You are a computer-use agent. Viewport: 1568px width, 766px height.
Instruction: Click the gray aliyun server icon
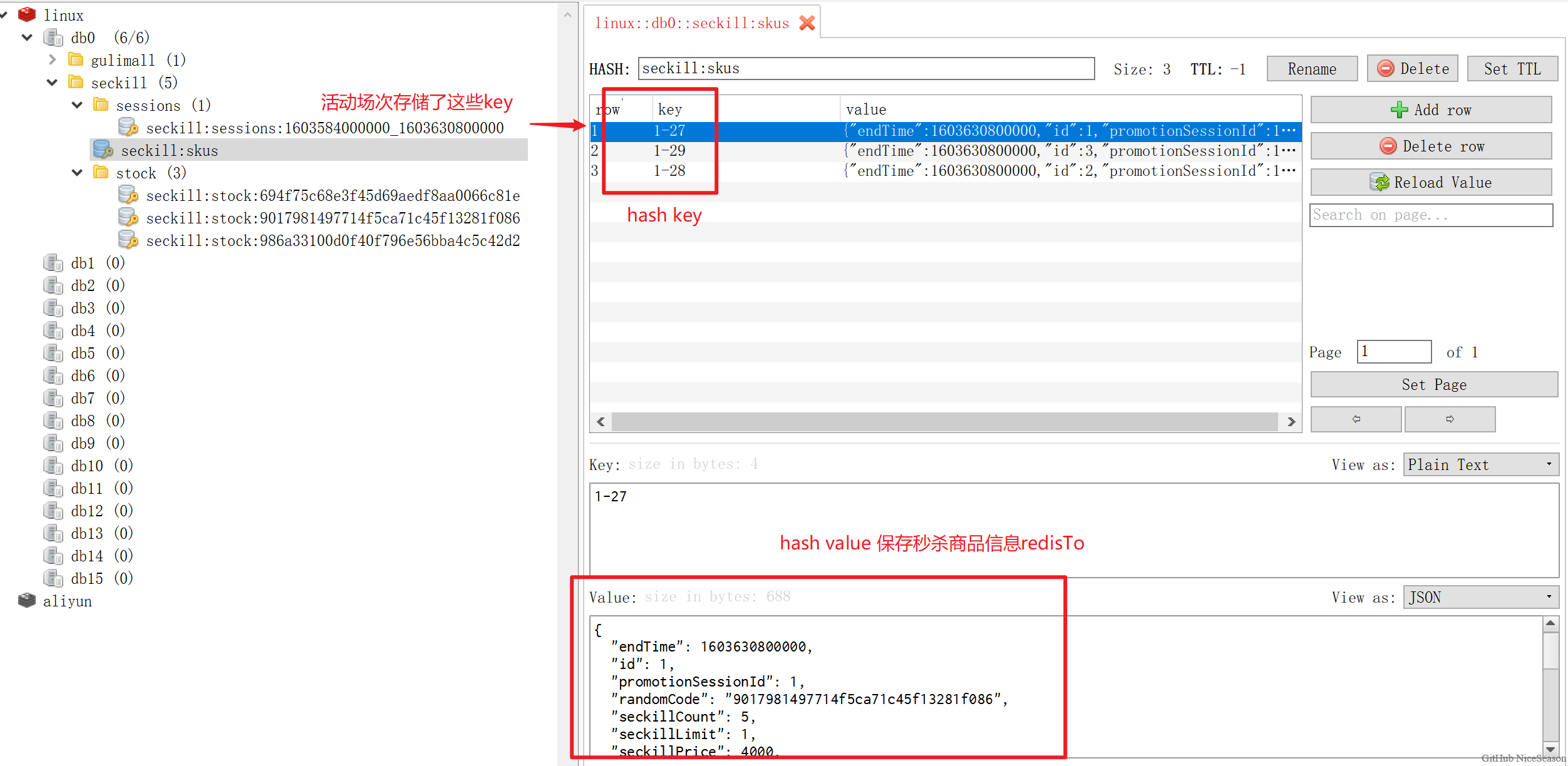coord(27,601)
